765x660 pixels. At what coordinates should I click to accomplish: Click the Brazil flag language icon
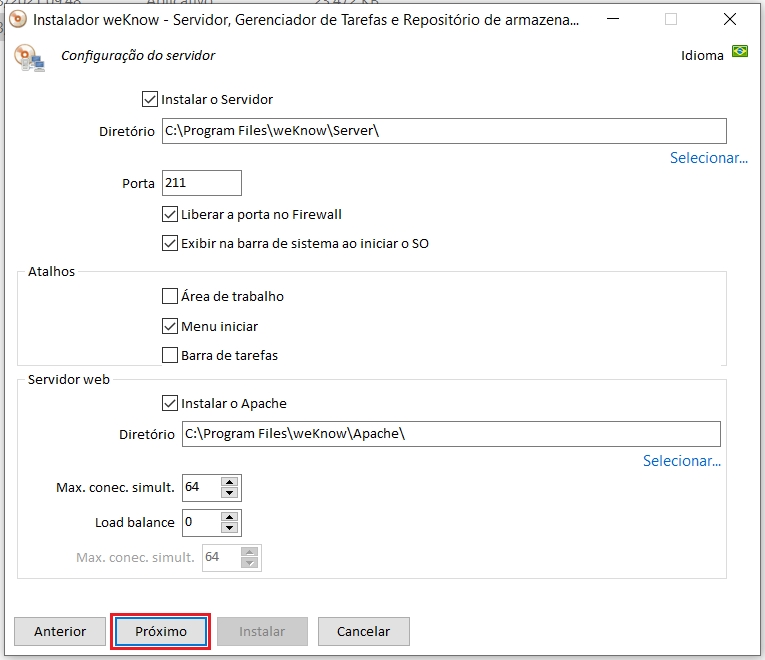(x=739, y=51)
